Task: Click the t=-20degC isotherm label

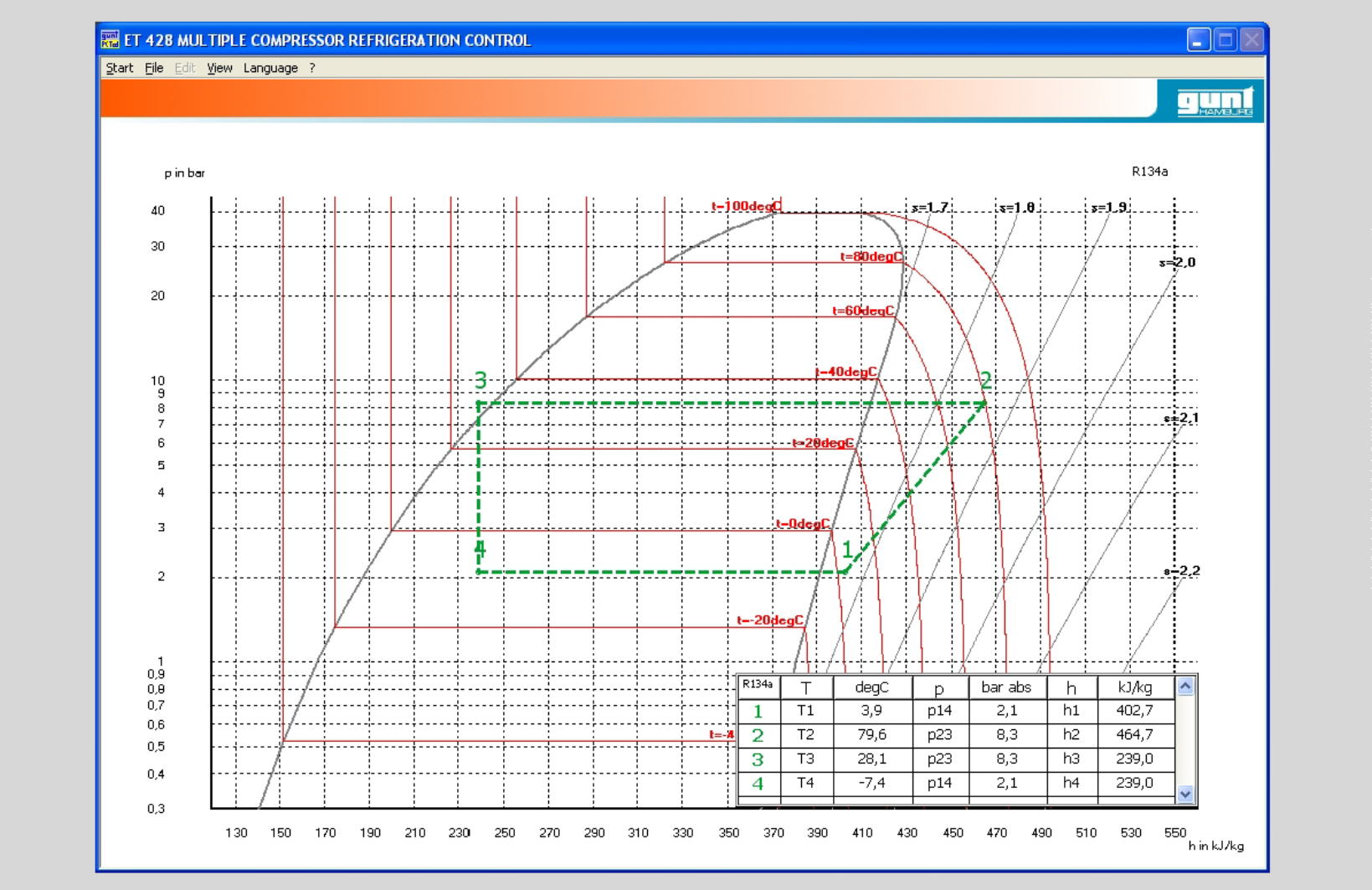Action: coord(770,620)
